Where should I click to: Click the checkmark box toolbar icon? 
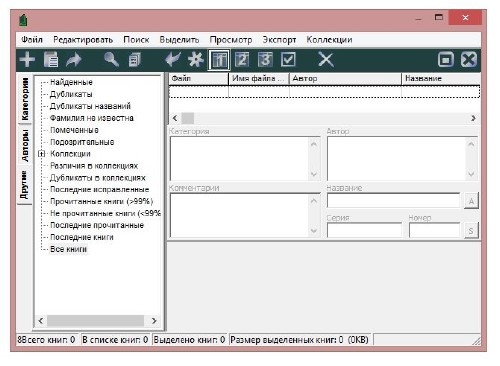pyautogui.click(x=288, y=60)
